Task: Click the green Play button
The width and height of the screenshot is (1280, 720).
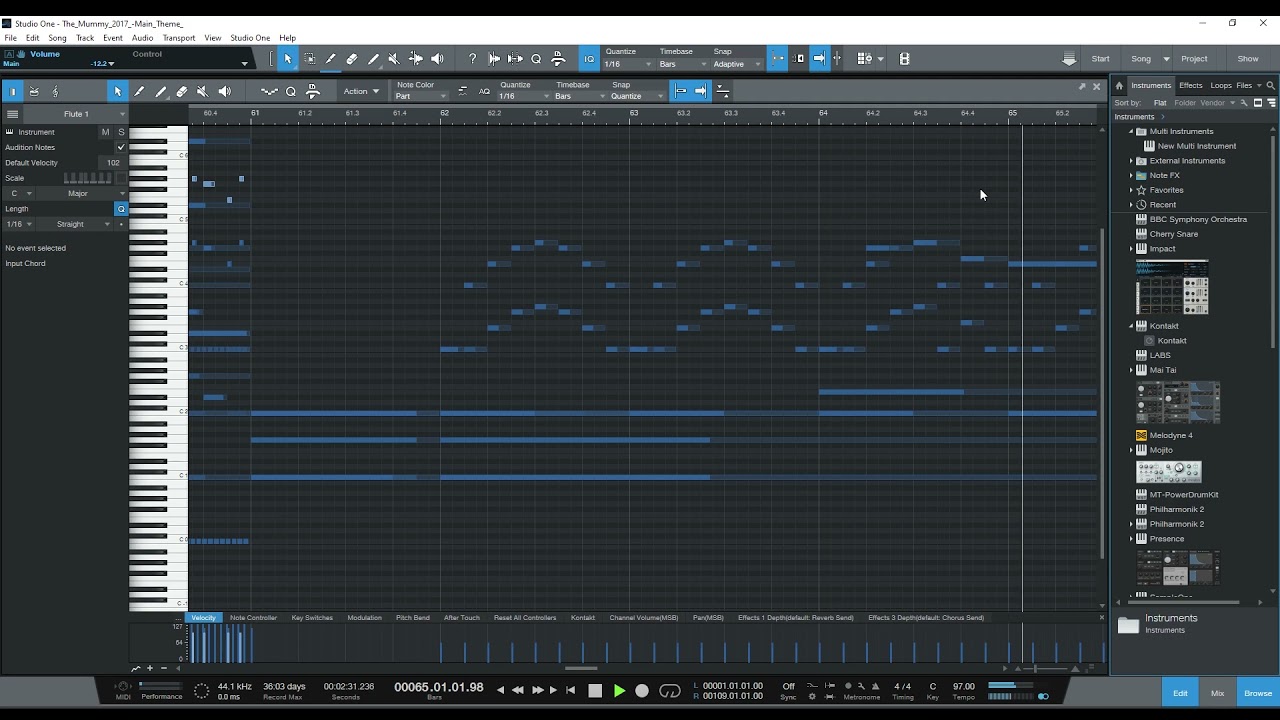Action: (x=619, y=690)
